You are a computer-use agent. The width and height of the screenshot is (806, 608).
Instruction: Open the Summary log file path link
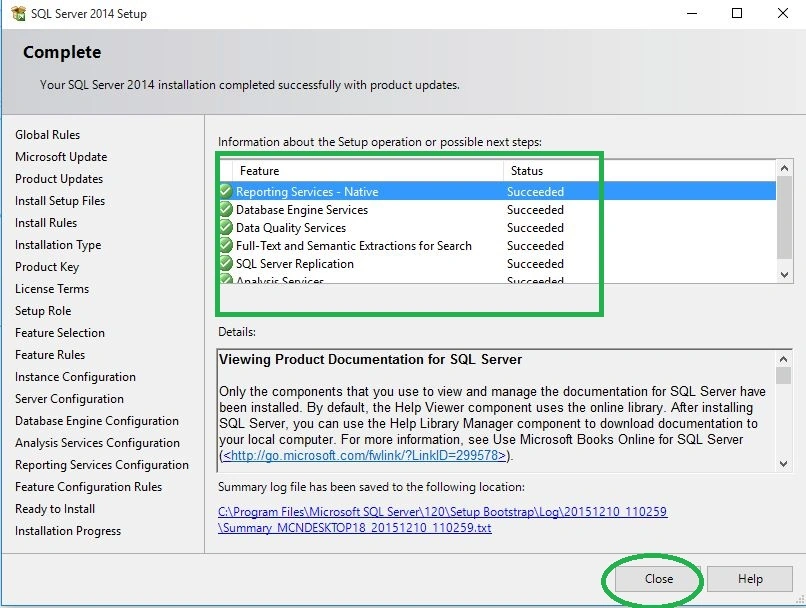tap(443, 520)
